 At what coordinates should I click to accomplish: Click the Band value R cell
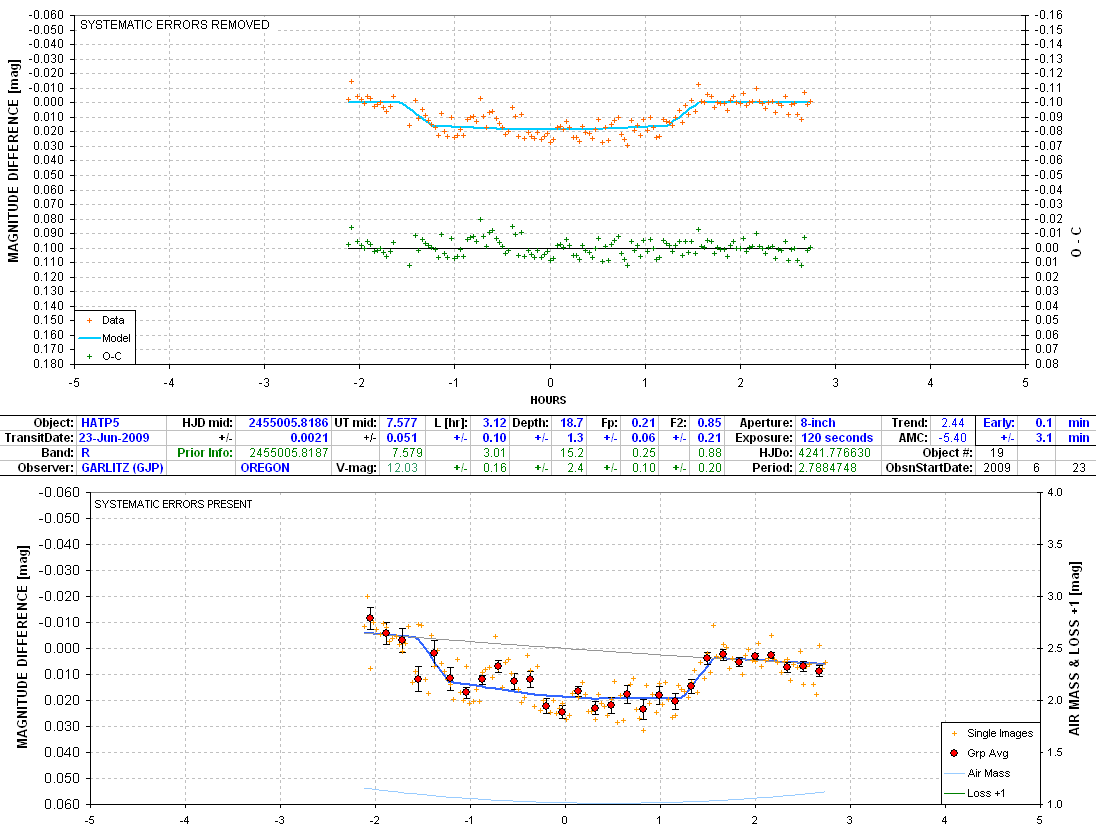click(85, 452)
